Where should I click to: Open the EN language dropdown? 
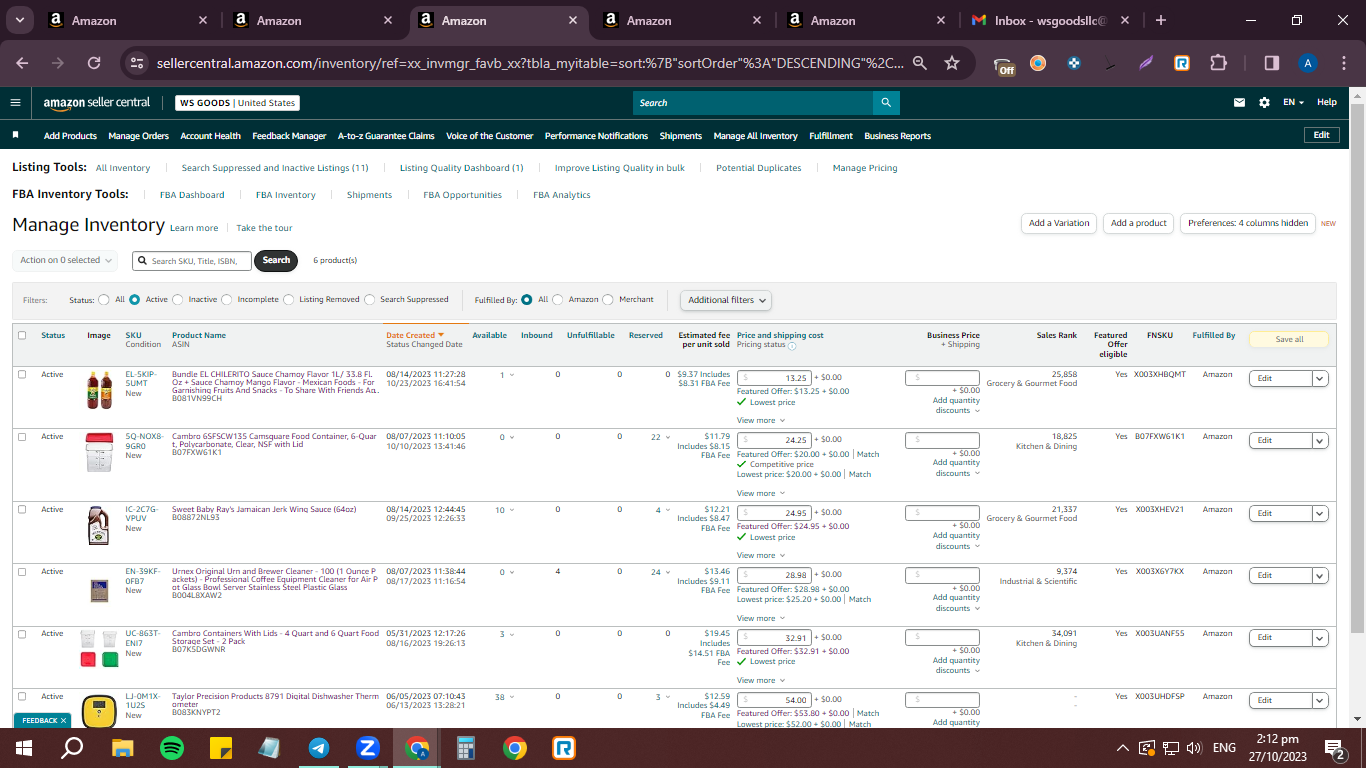tap(1294, 102)
